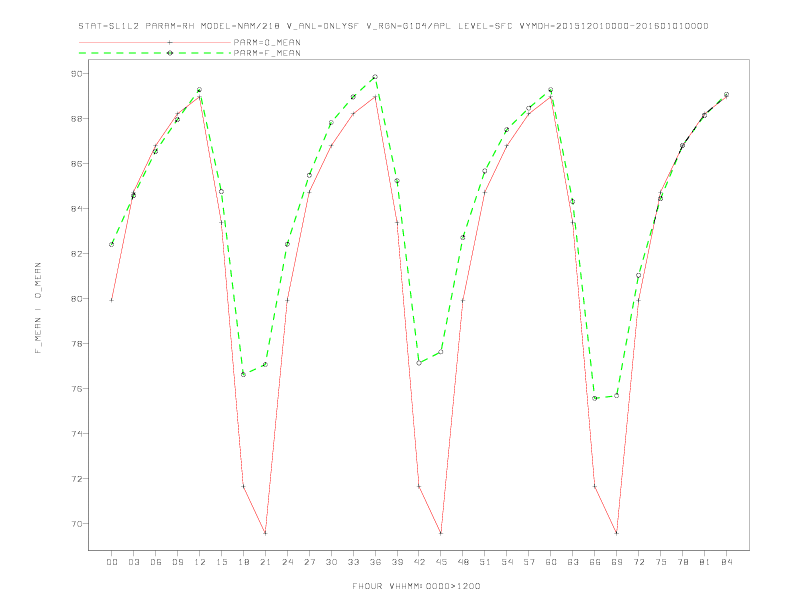Click the vertical axis title F_MEAN | O_MEAN
This screenshot has width=792, height=612.
click(38, 308)
